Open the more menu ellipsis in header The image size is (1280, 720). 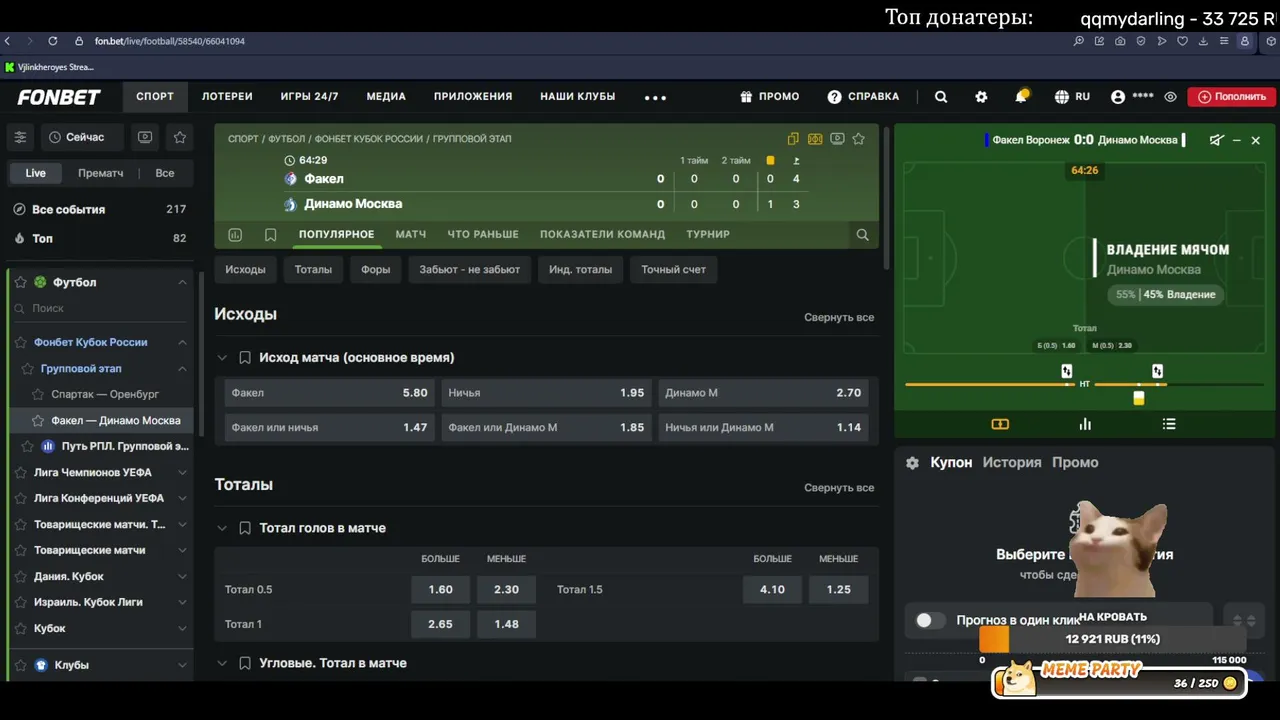pyautogui.click(x=655, y=97)
